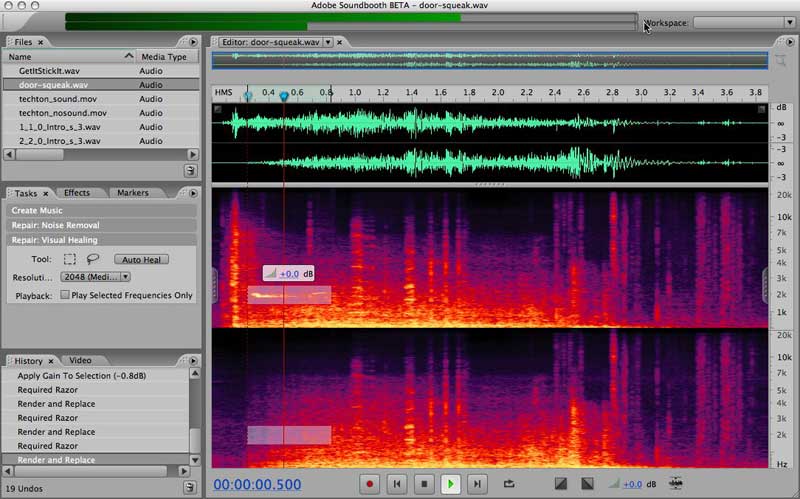
Task: Select the rectangular marquee healing tool
Action: coord(70,259)
